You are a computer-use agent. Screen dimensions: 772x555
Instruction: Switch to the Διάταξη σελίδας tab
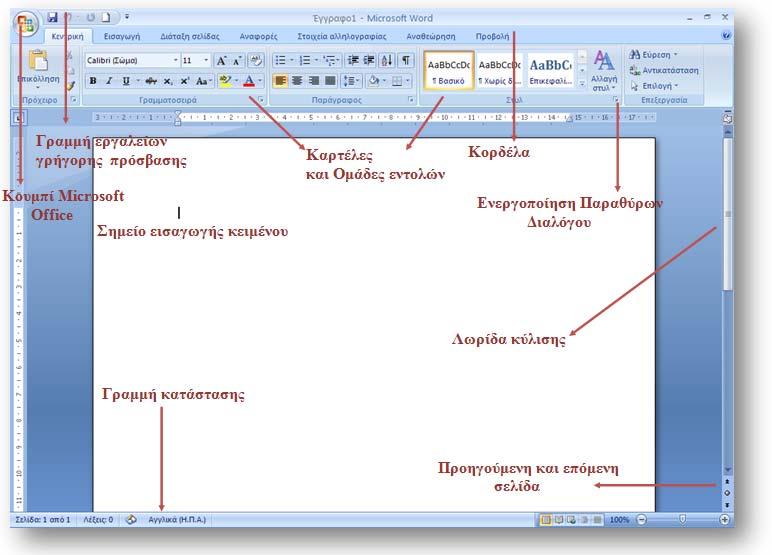coord(190,36)
